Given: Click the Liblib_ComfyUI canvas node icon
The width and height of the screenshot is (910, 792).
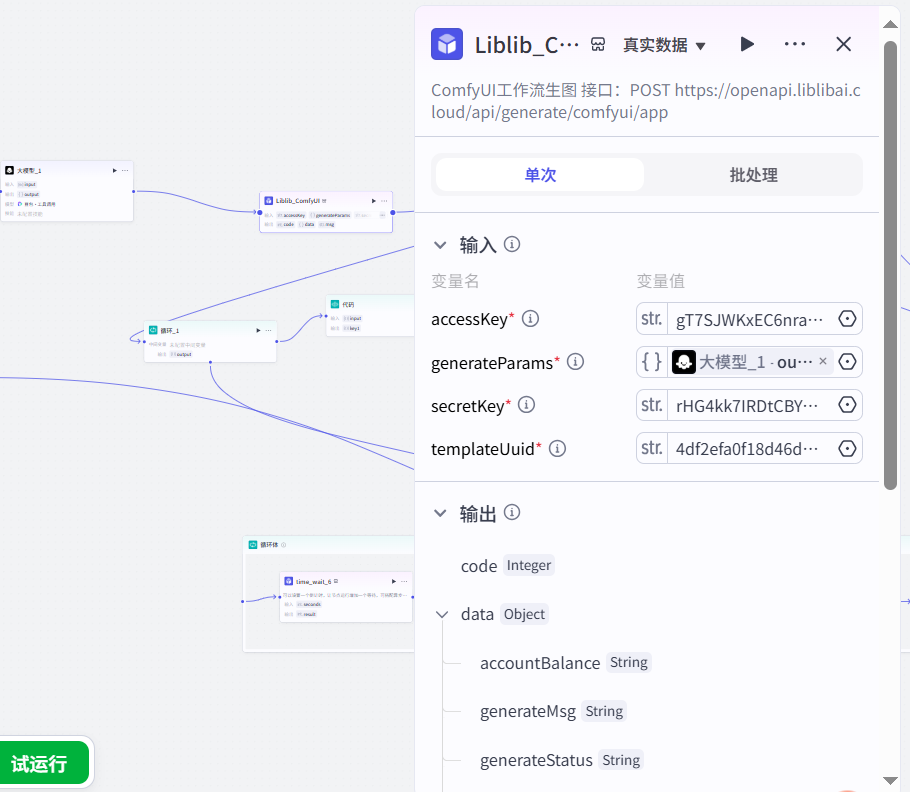Looking at the screenshot, I should (x=268, y=200).
